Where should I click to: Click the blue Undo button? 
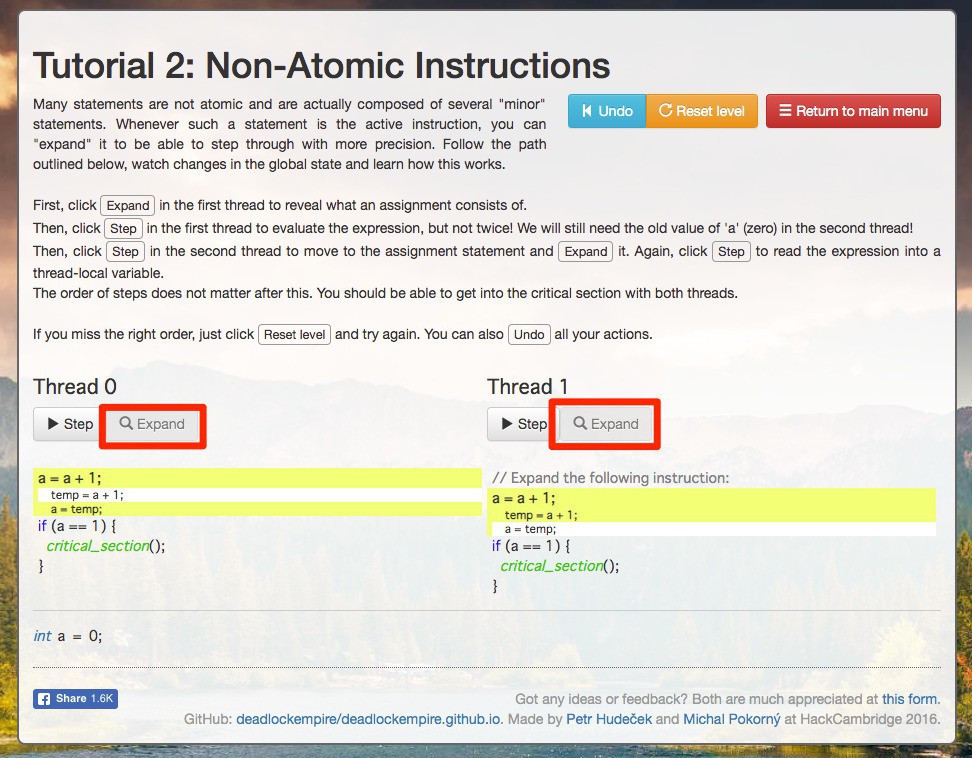click(607, 111)
